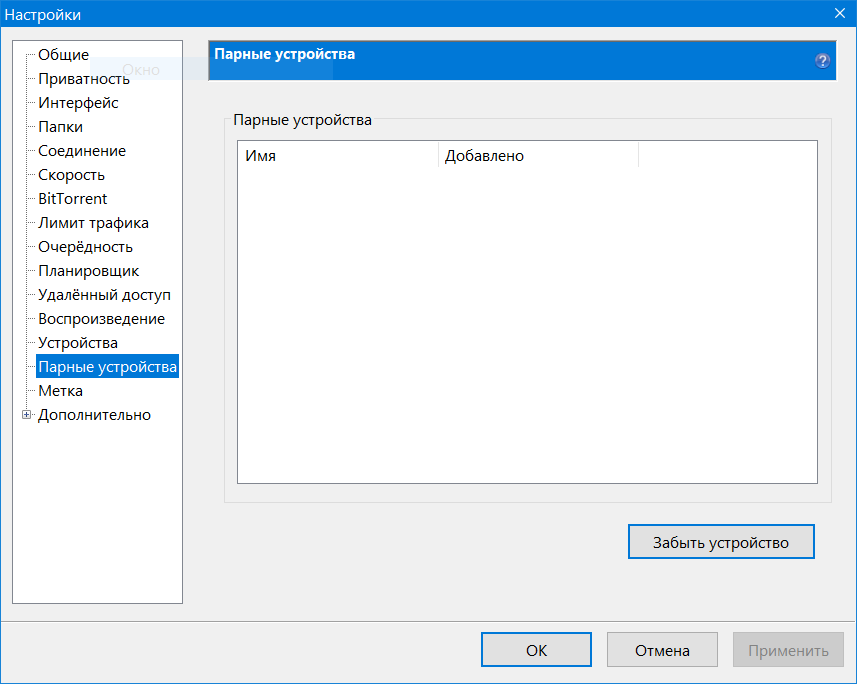Screen dimensions: 857x684
Task: Select Приватность in the settings tree
Action: [x=83, y=79]
